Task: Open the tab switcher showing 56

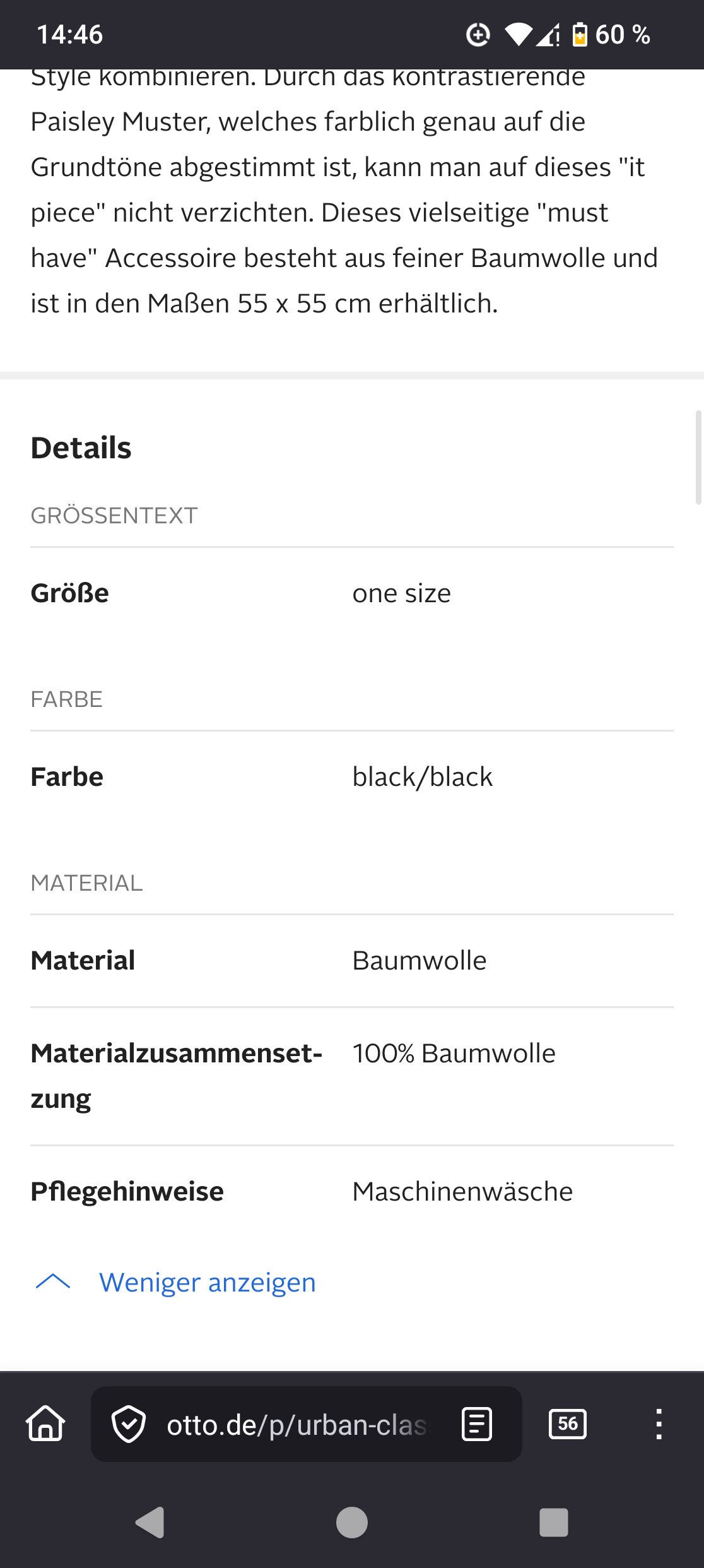Action: (568, 1424)
